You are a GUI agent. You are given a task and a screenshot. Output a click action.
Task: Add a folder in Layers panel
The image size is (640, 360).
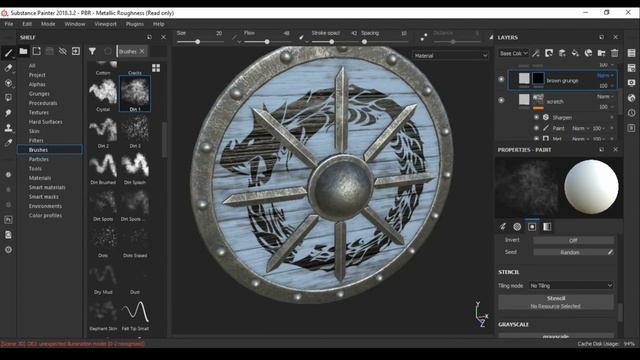click(x=601, y=53)
